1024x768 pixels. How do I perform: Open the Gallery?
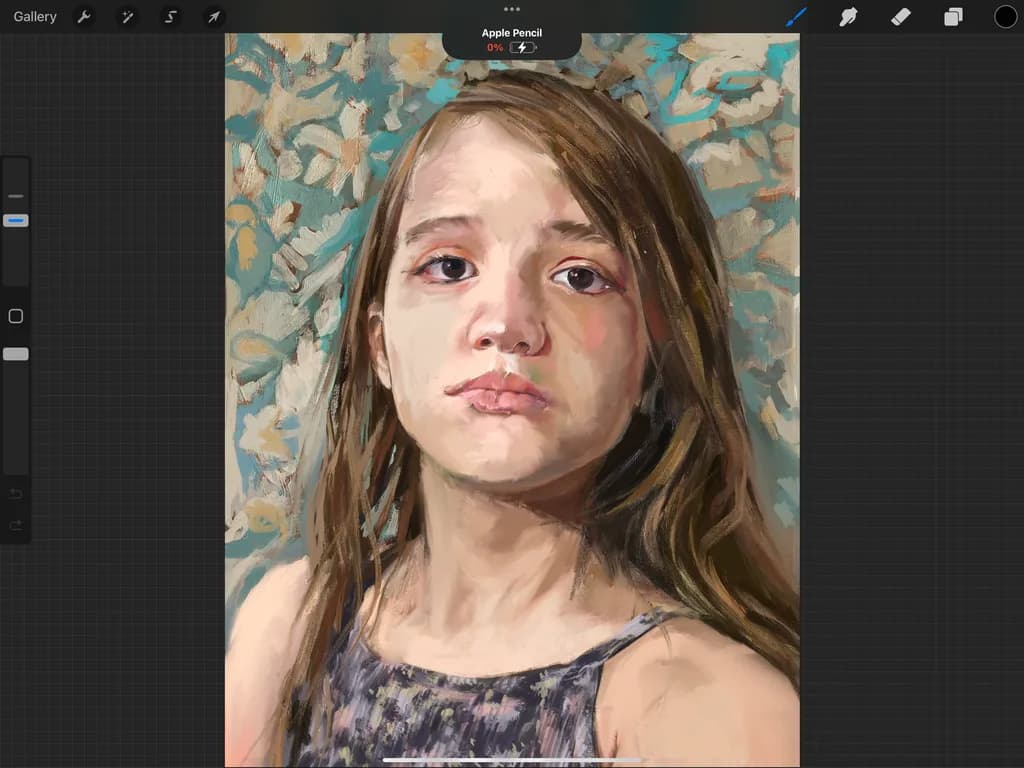[35, 16]
